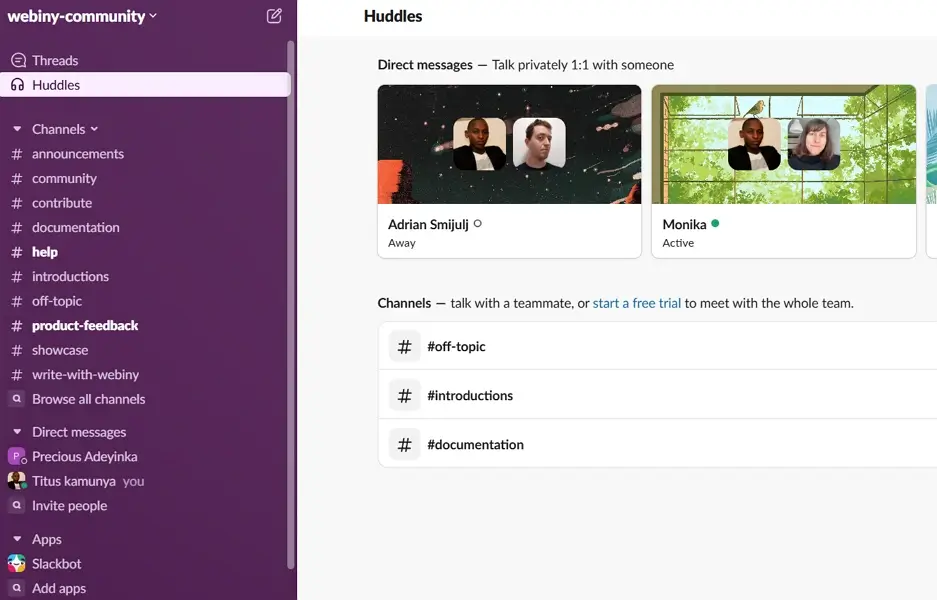
Task: Click the Add apps icon
Action: pyautogui.click(x=17, y=588)
